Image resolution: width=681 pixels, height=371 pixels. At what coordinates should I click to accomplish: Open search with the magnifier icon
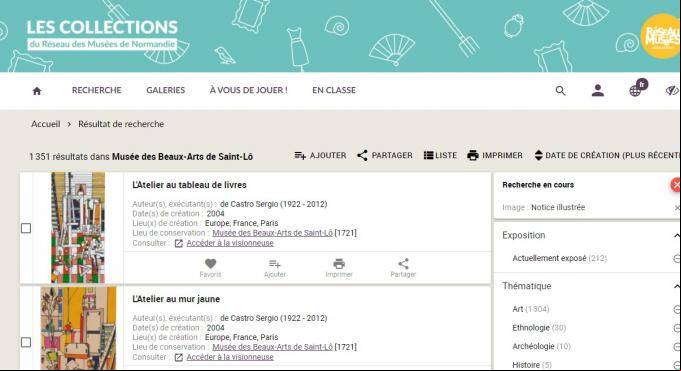click(x=560, y=91)
